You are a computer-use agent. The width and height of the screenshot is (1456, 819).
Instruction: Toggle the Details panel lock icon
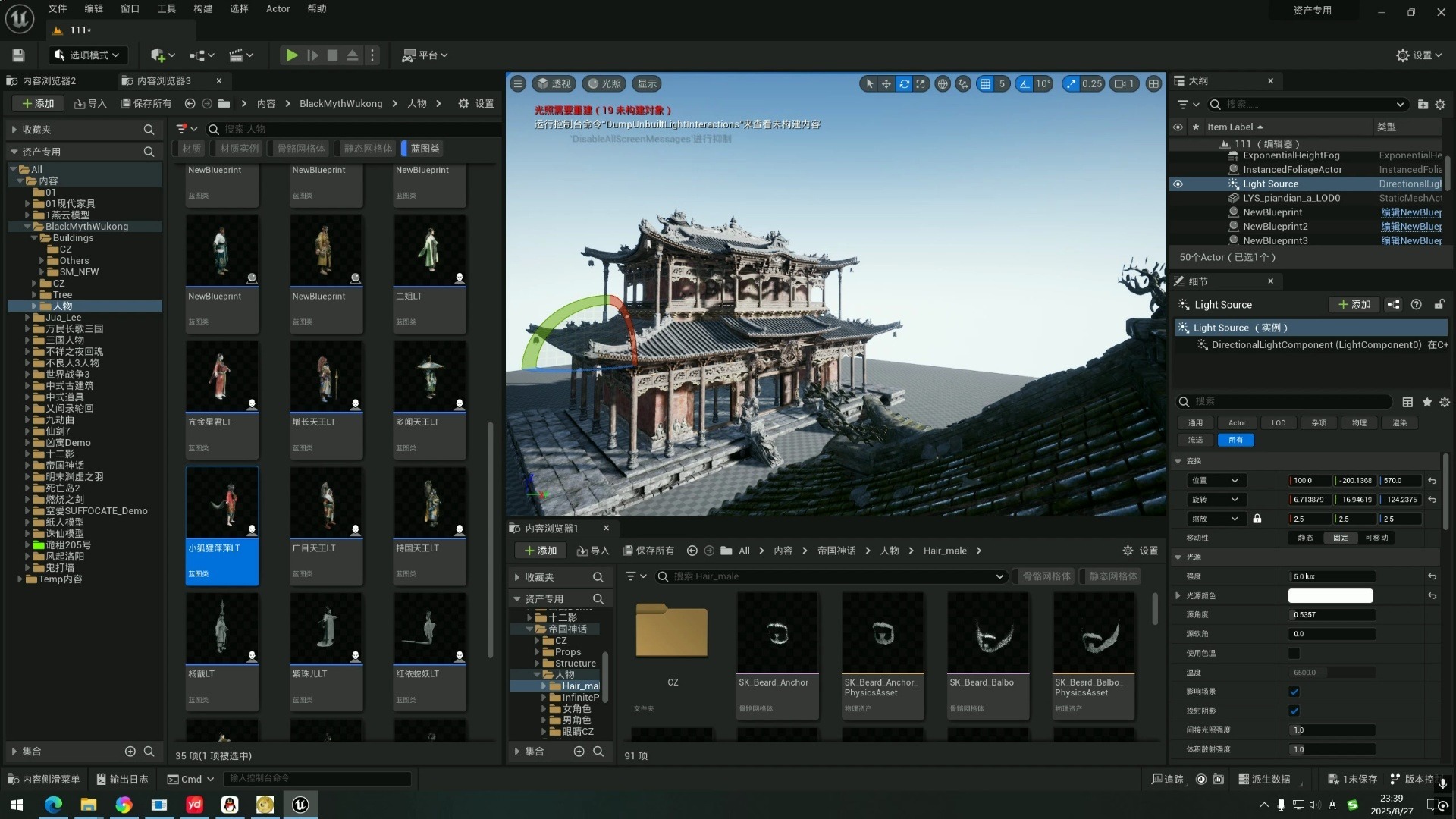(x=1439, y=305)
